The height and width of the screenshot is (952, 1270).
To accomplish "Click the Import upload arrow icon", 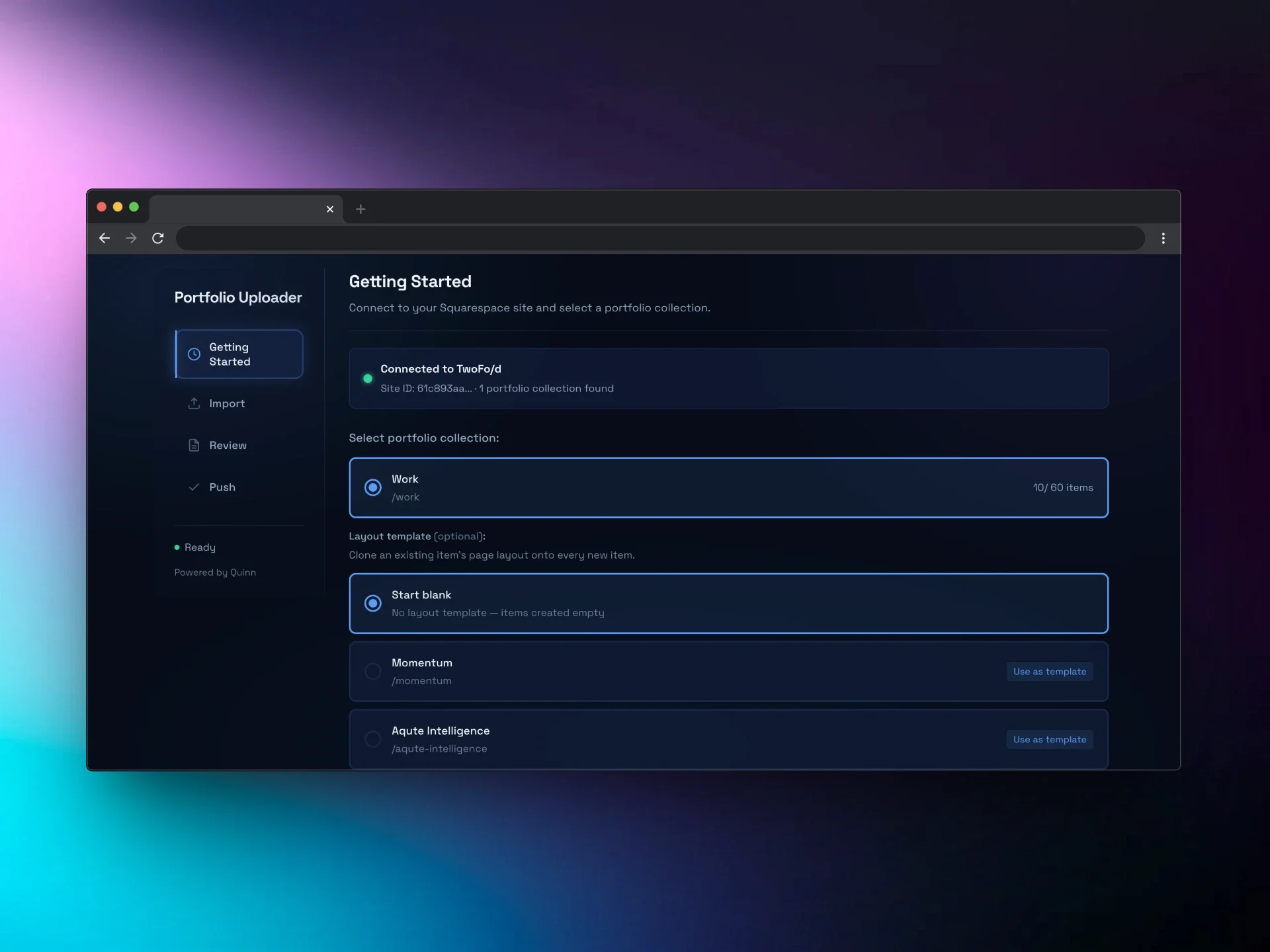I will [x=194, y=403].
